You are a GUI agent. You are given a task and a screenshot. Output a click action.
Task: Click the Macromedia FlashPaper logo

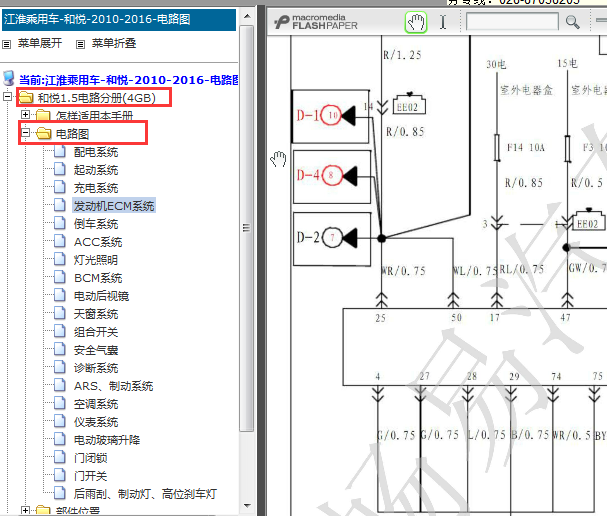tap(316, 22)
